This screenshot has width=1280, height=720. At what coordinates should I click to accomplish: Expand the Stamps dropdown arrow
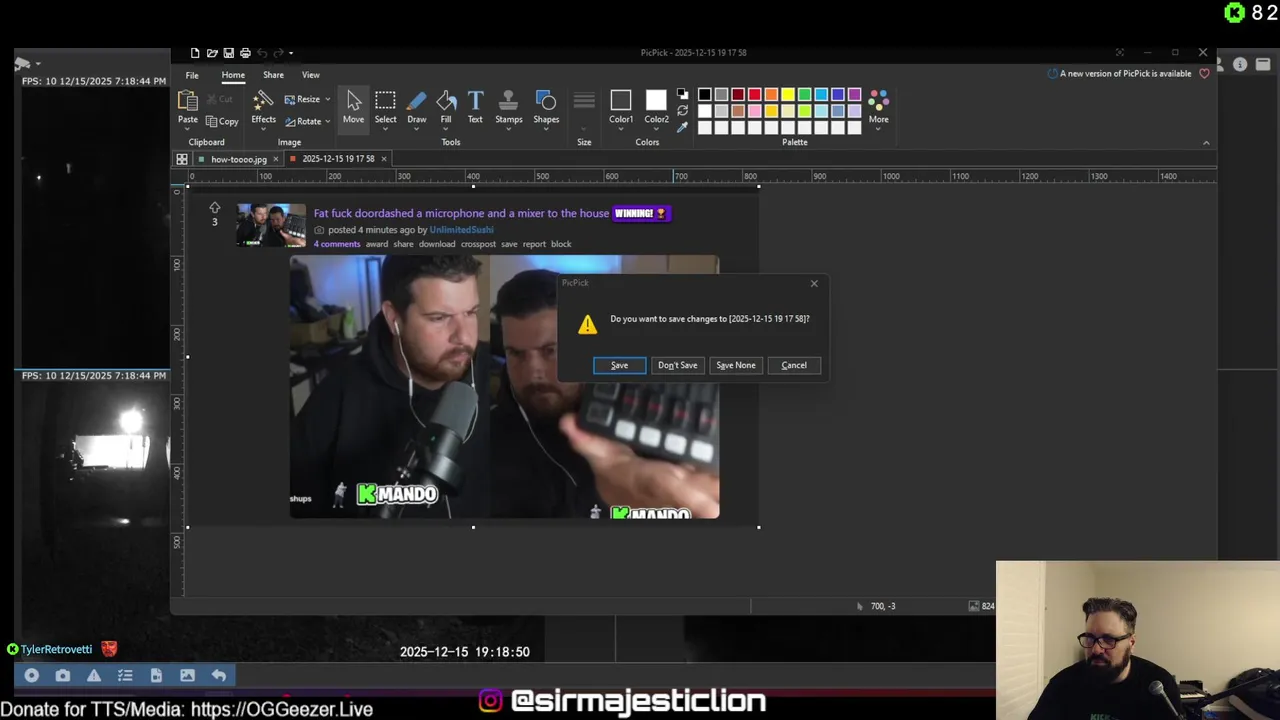508,129
